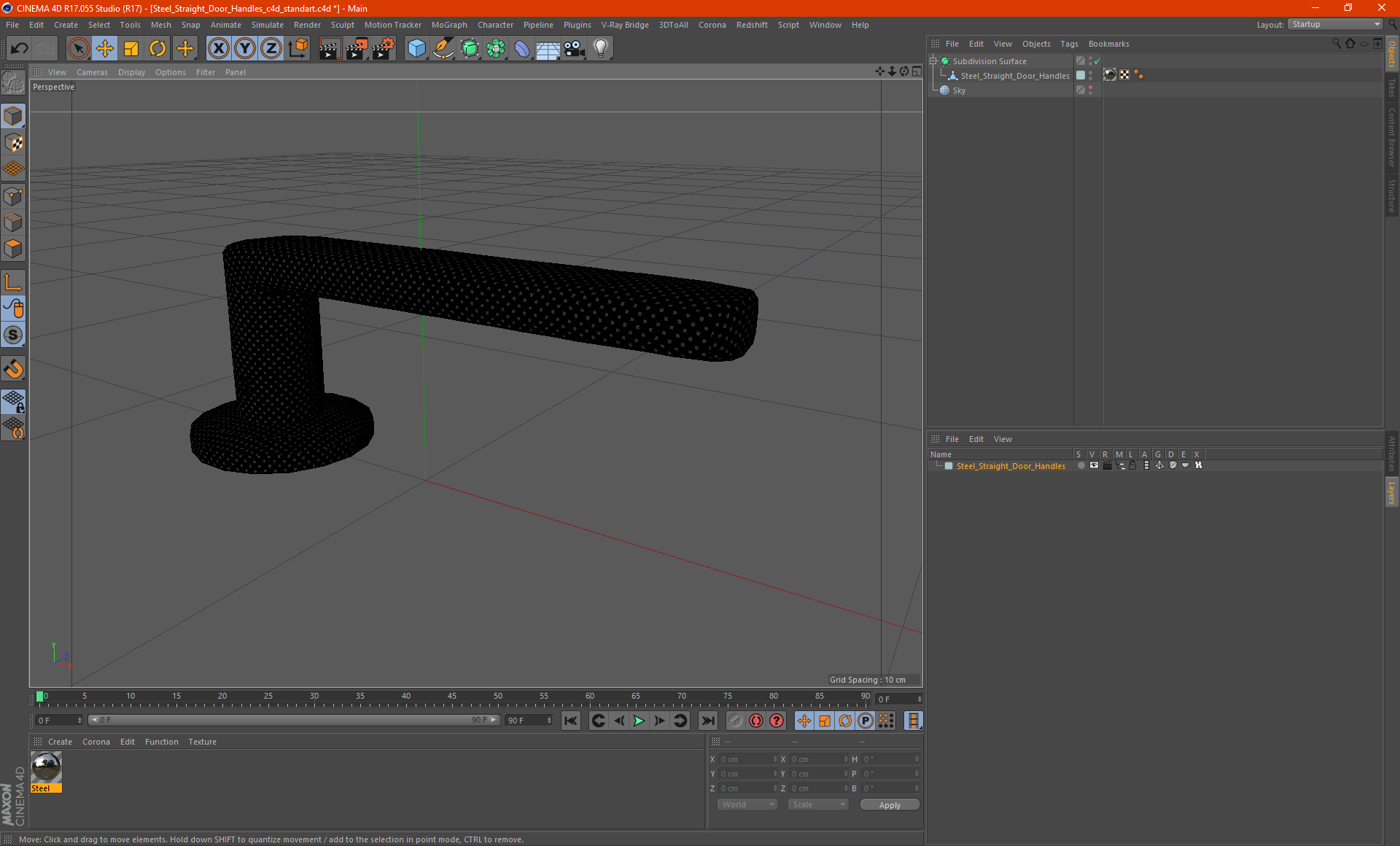The image size is (1400, 846).
Task: Open Objects panel Tags menu
Action: coord(1069,44)
